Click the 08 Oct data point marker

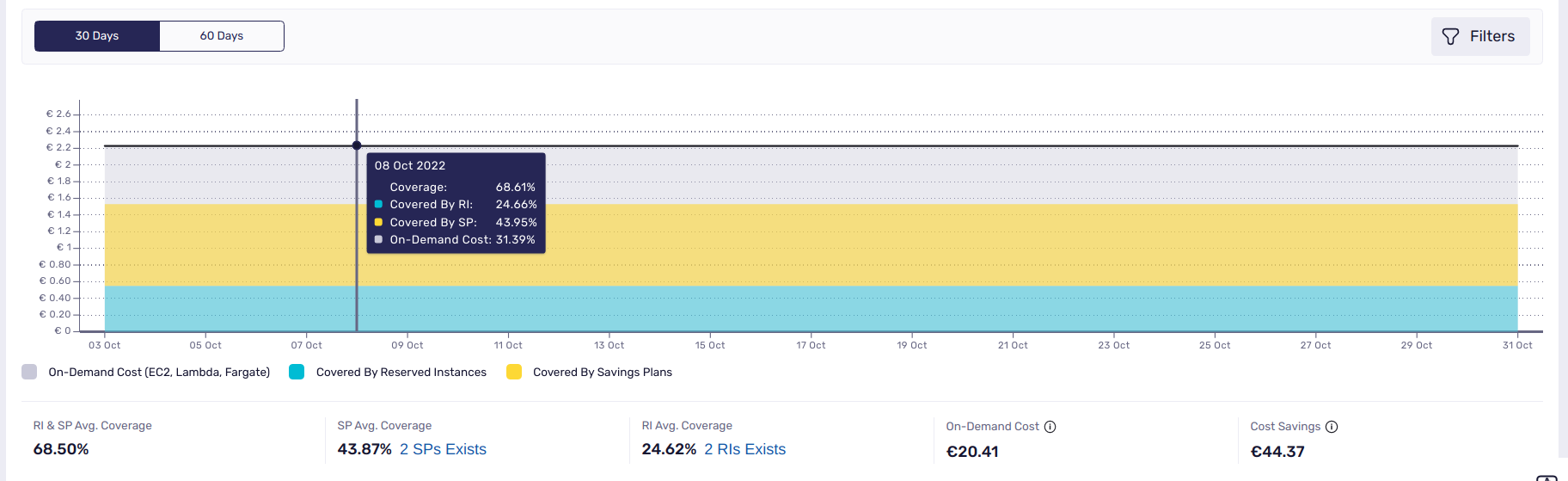(357, 145)
